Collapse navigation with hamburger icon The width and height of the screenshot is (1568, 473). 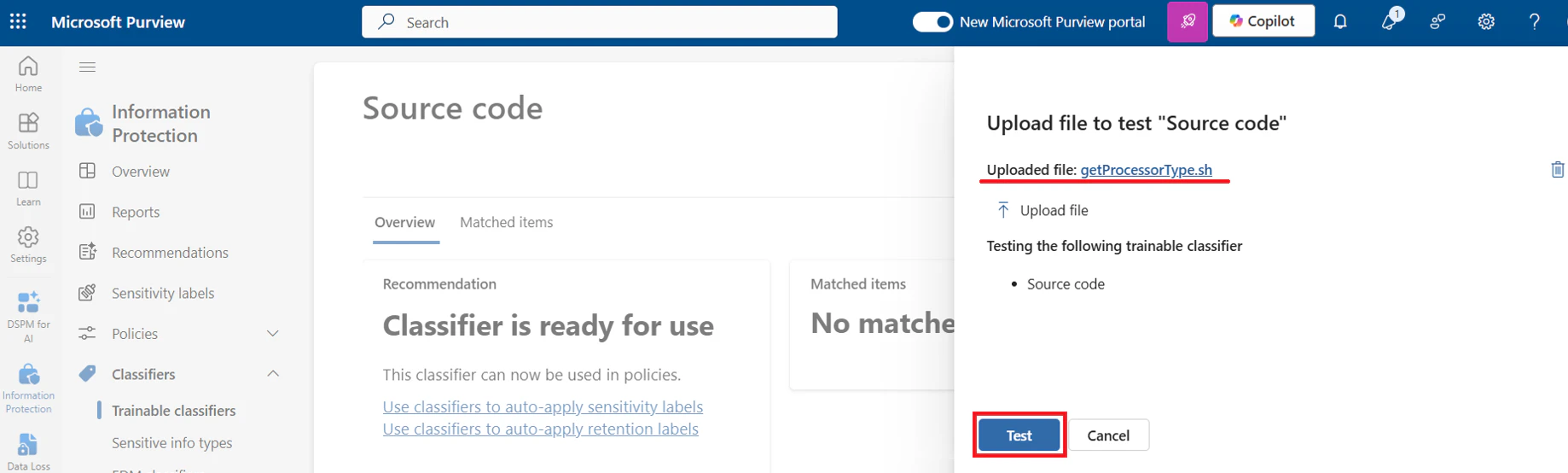[x=87, y=67]
